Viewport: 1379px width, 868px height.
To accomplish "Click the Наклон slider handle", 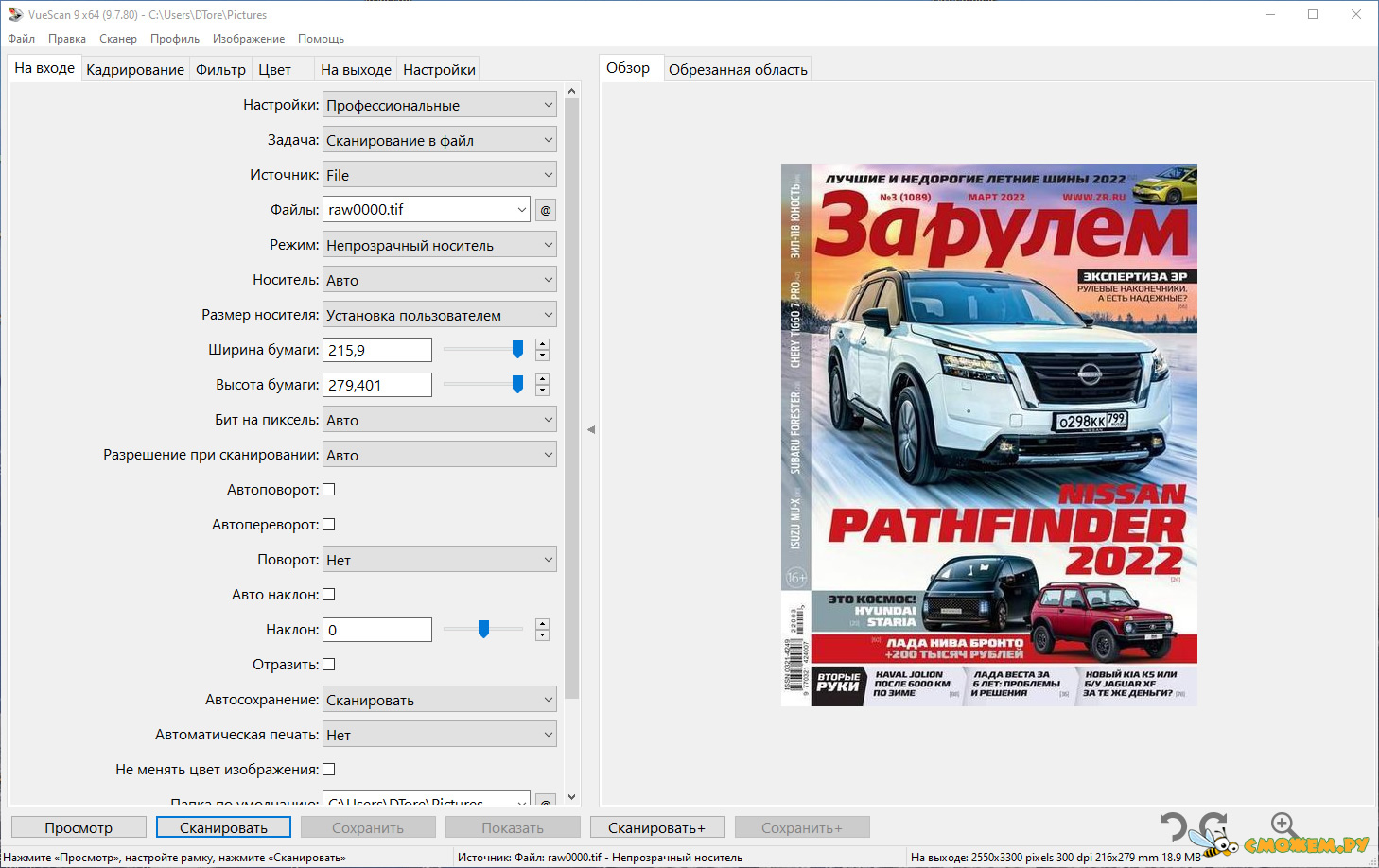I will pyautogui.click(x=483, y=630).
